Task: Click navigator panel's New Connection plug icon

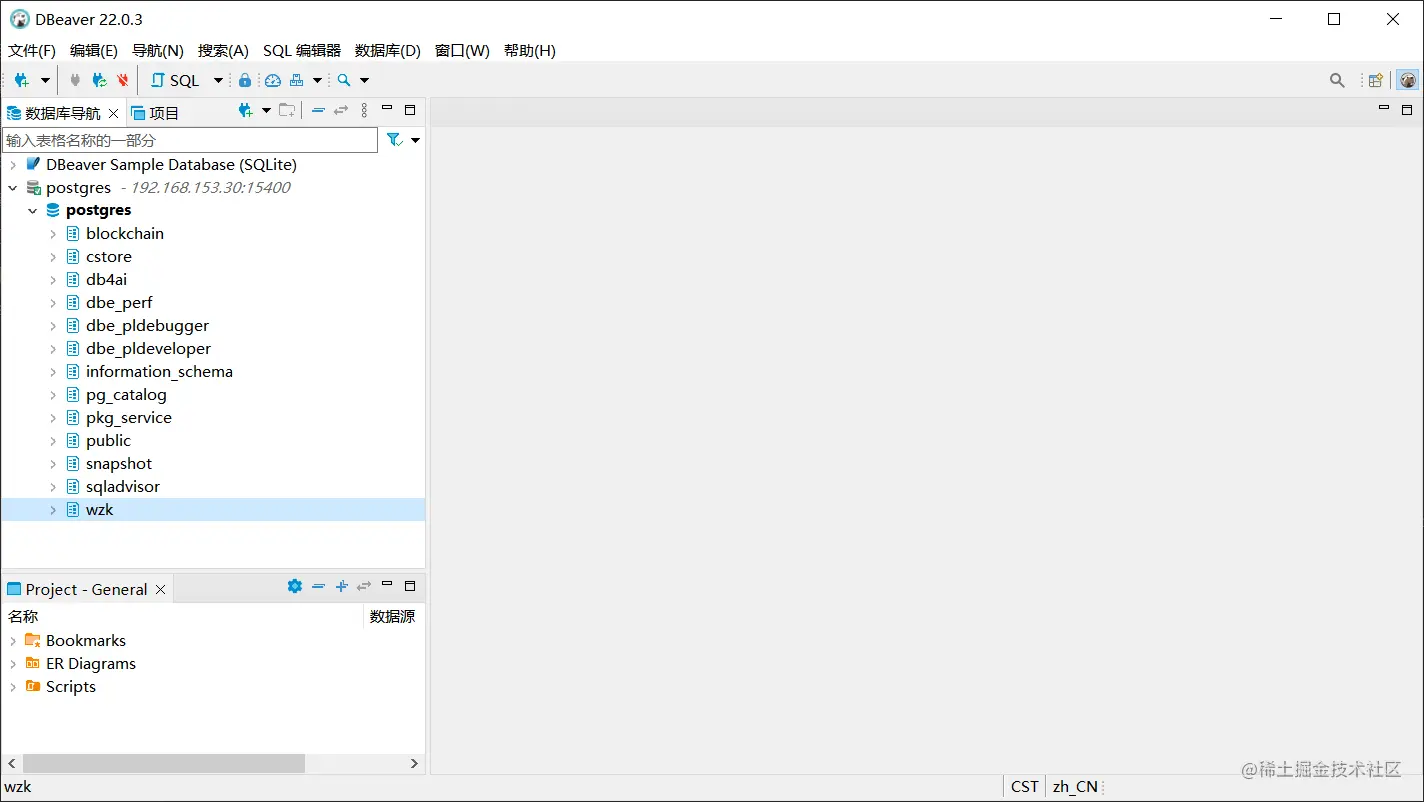Action: pyautogui.click(x=245, y=110)
